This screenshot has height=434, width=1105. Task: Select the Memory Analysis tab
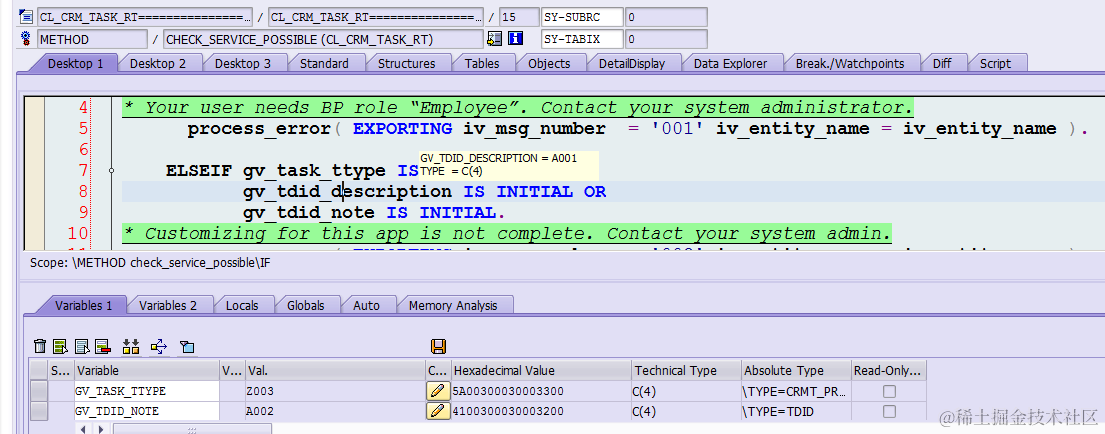pos(453,306)
